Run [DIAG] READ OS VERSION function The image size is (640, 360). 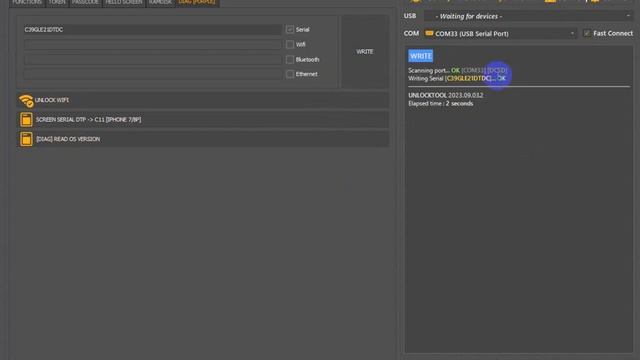pos(202,139)
